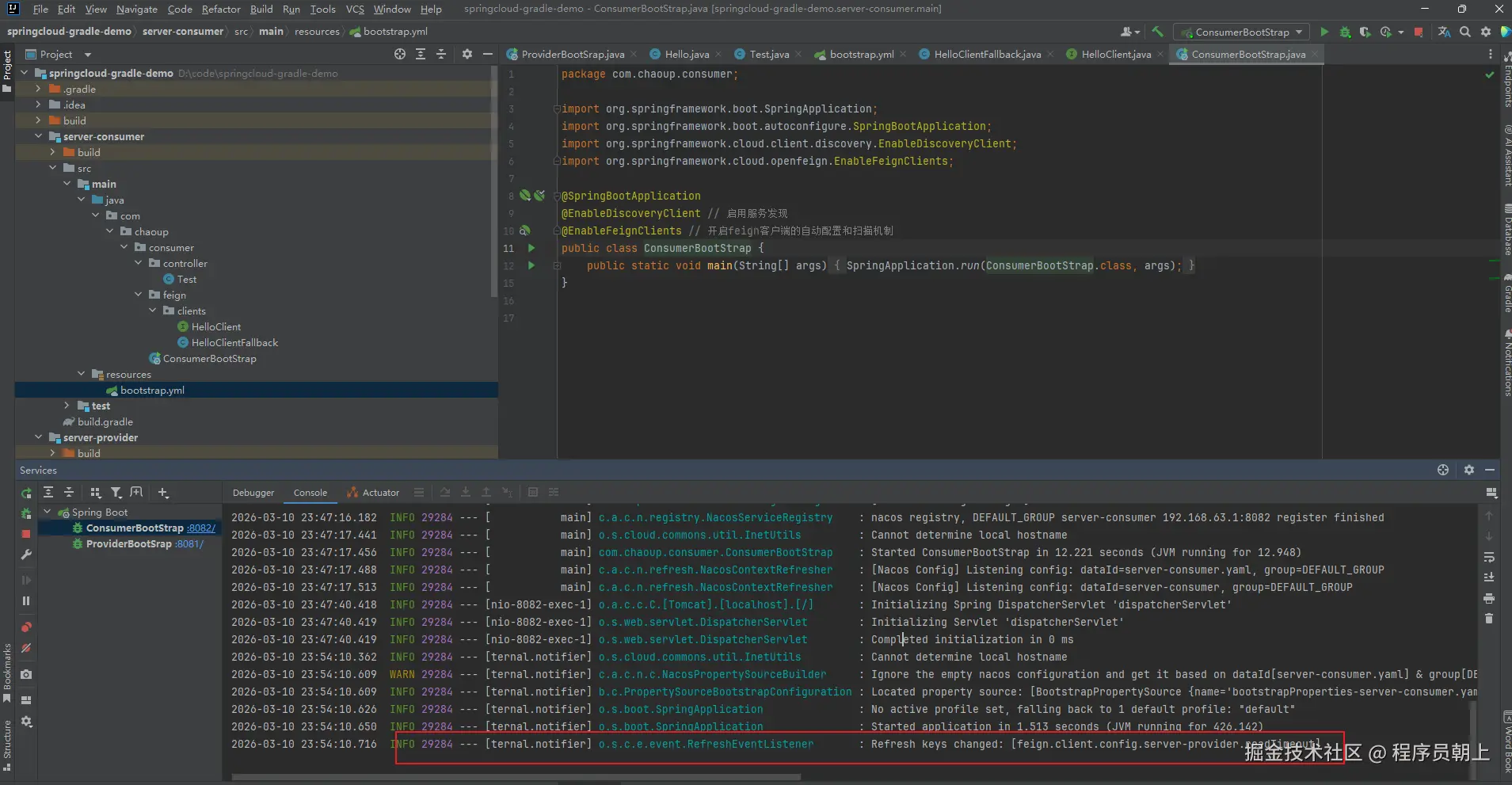Take thread dump with the camera icon
Image resolution: width=1512 pixels, height=785 pixels.
[x=26, y=674]
